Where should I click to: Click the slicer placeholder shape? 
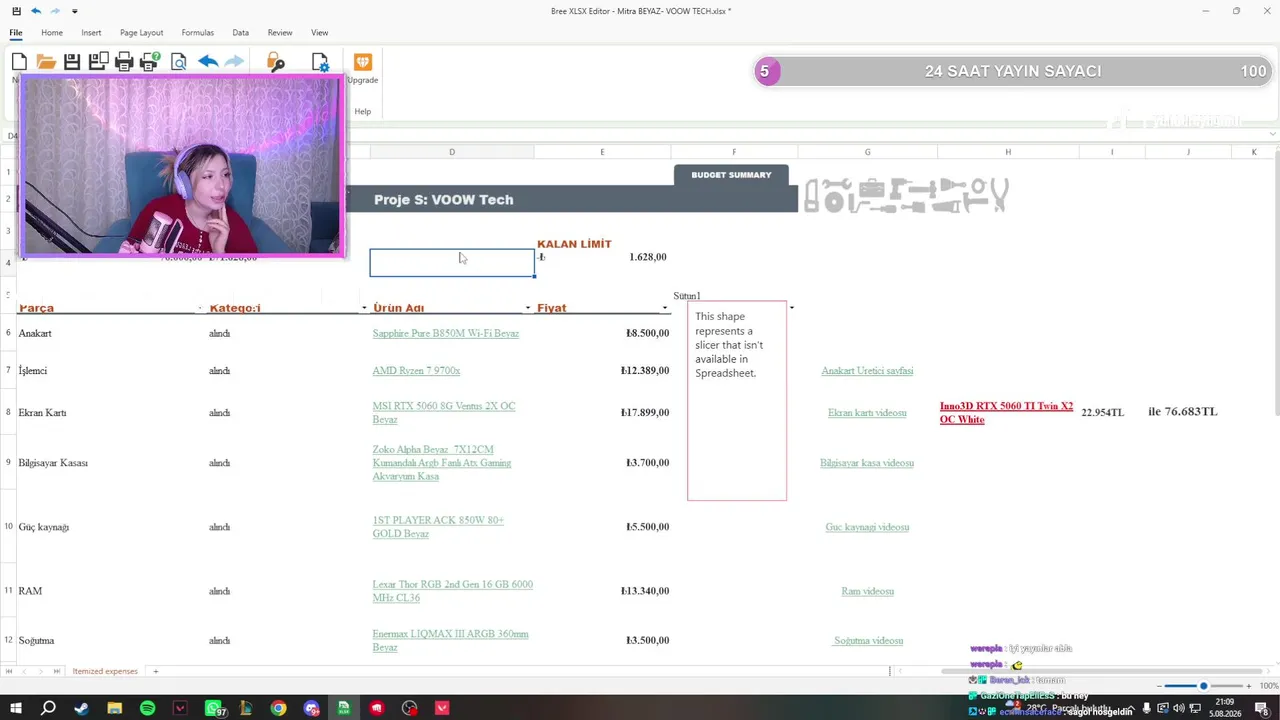coord(737,400)
